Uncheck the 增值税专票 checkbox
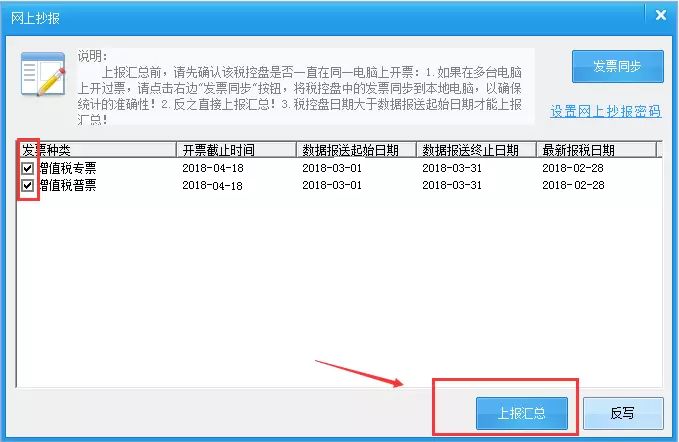 pyautogui.click(x=28, y=168)
